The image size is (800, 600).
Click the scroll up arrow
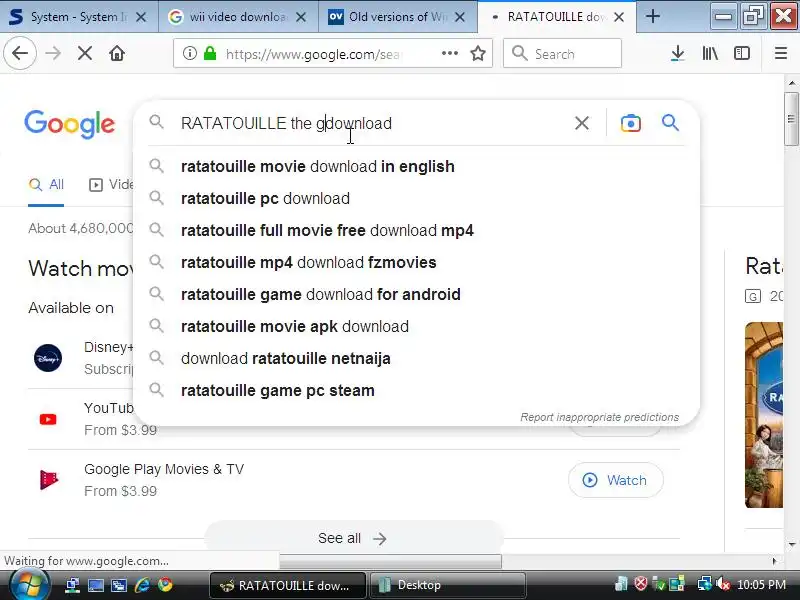[791, 82]
